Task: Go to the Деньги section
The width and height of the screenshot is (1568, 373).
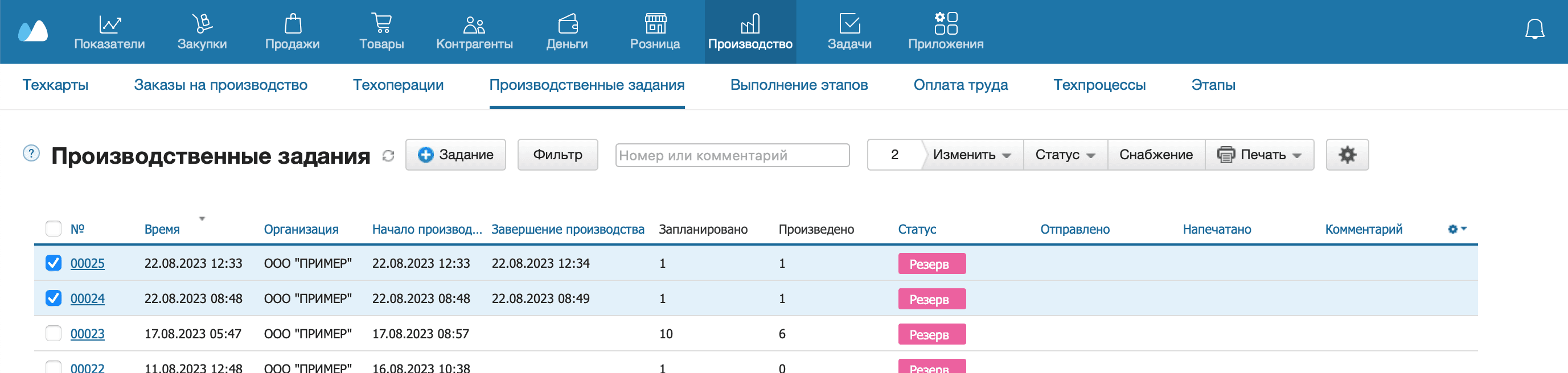Action: coord(567,32)
